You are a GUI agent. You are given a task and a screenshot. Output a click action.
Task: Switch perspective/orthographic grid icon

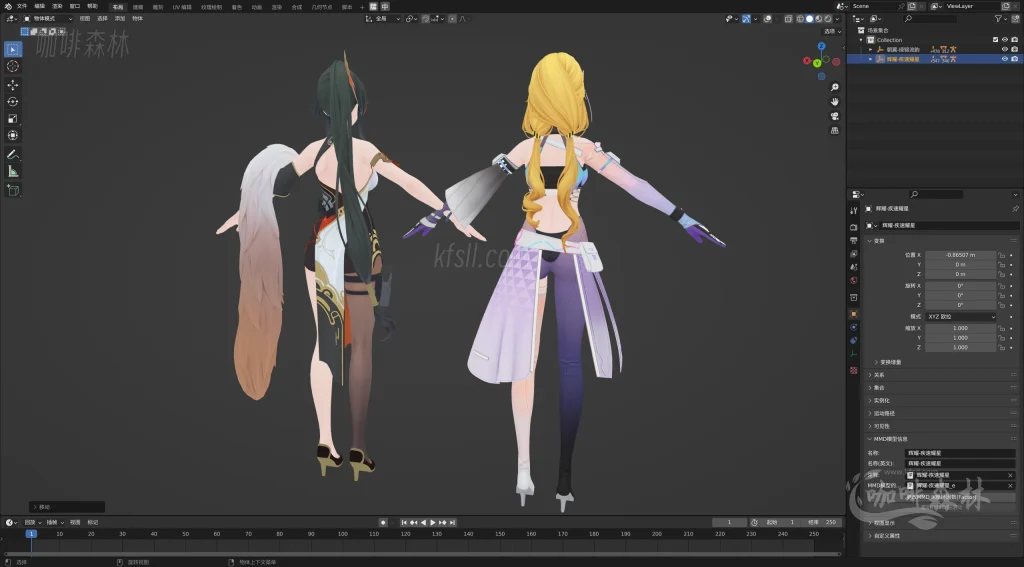click(835, 130)
